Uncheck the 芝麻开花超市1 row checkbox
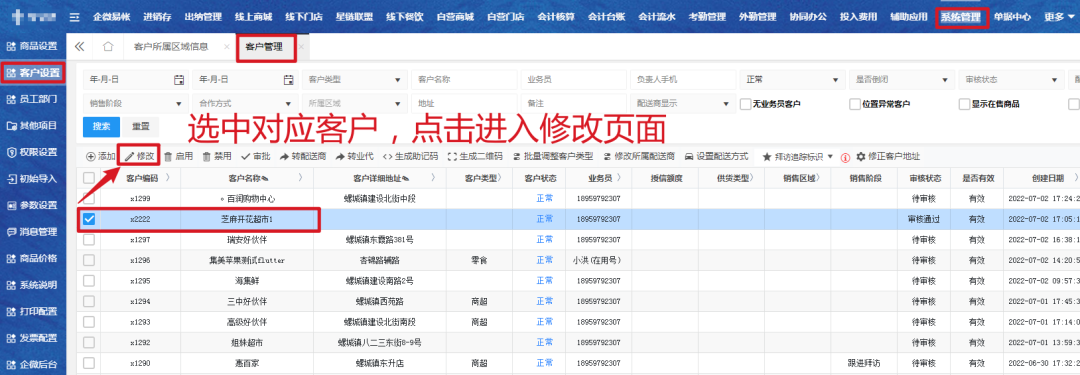This screenshot has height=375, width=1080. click(88, 219)
